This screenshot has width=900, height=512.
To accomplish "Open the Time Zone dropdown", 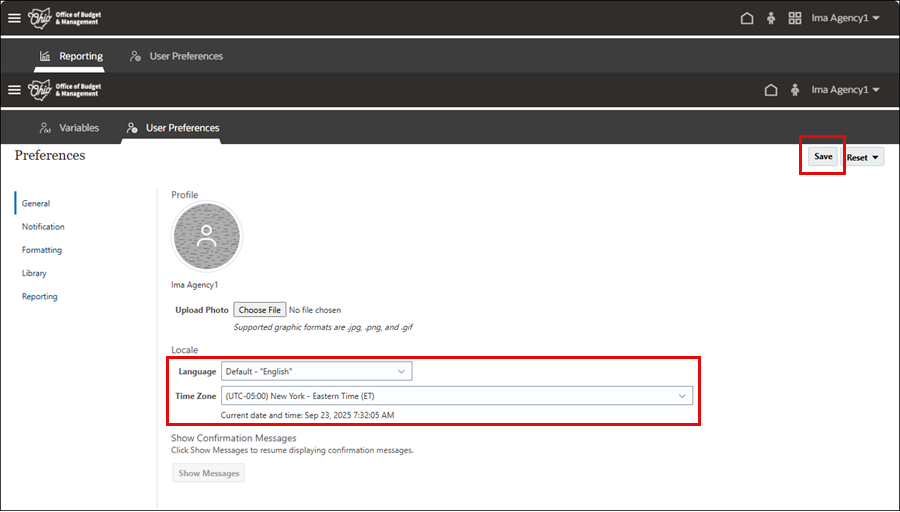I will (457, 396).
